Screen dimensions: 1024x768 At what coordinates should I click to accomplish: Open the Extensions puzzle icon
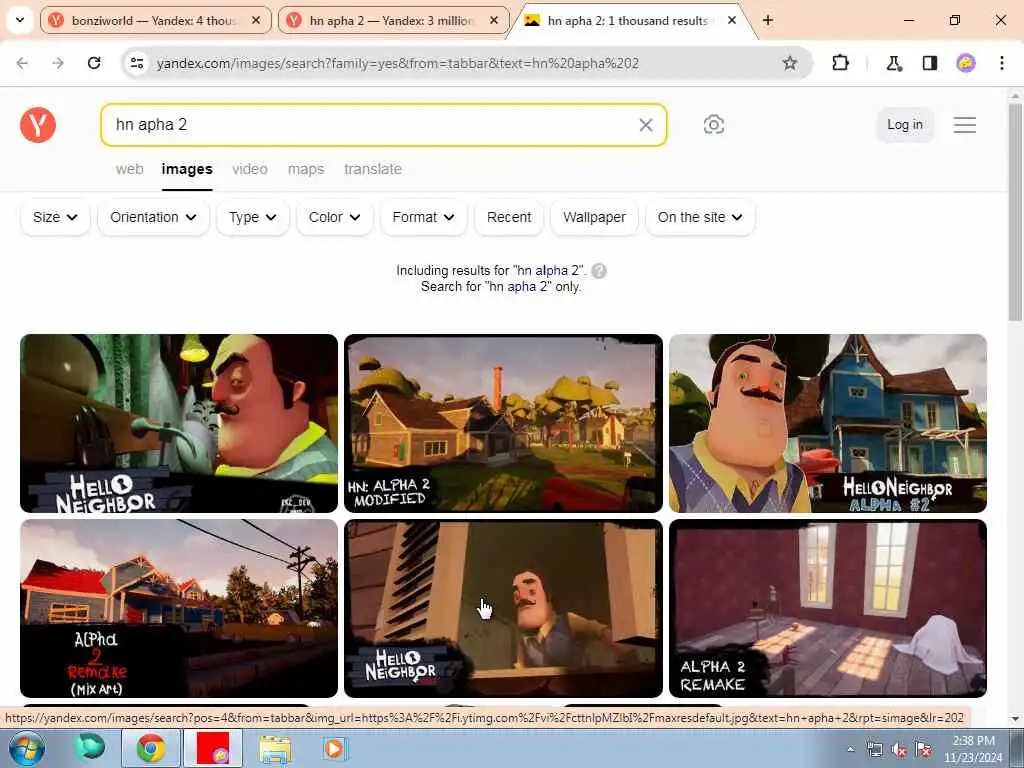pyautogui.click(x=840, y=63)
